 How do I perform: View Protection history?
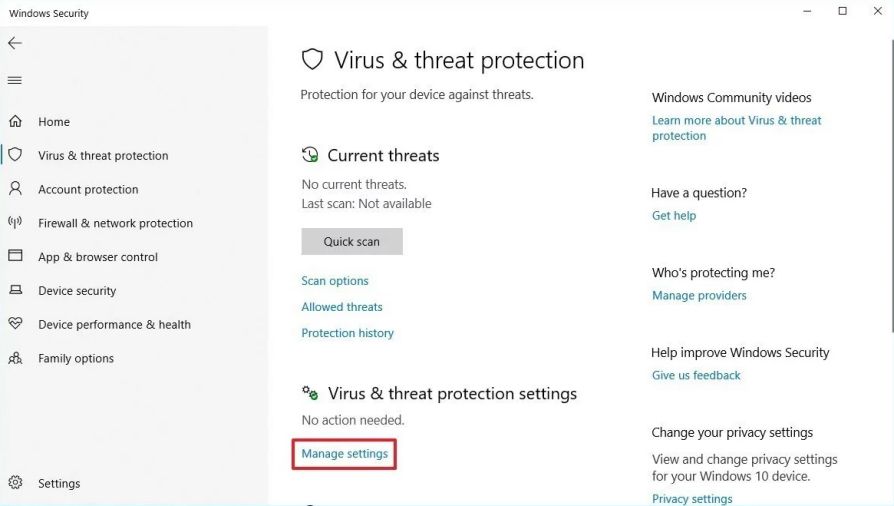pyautogui.click(x=347, y=333)
